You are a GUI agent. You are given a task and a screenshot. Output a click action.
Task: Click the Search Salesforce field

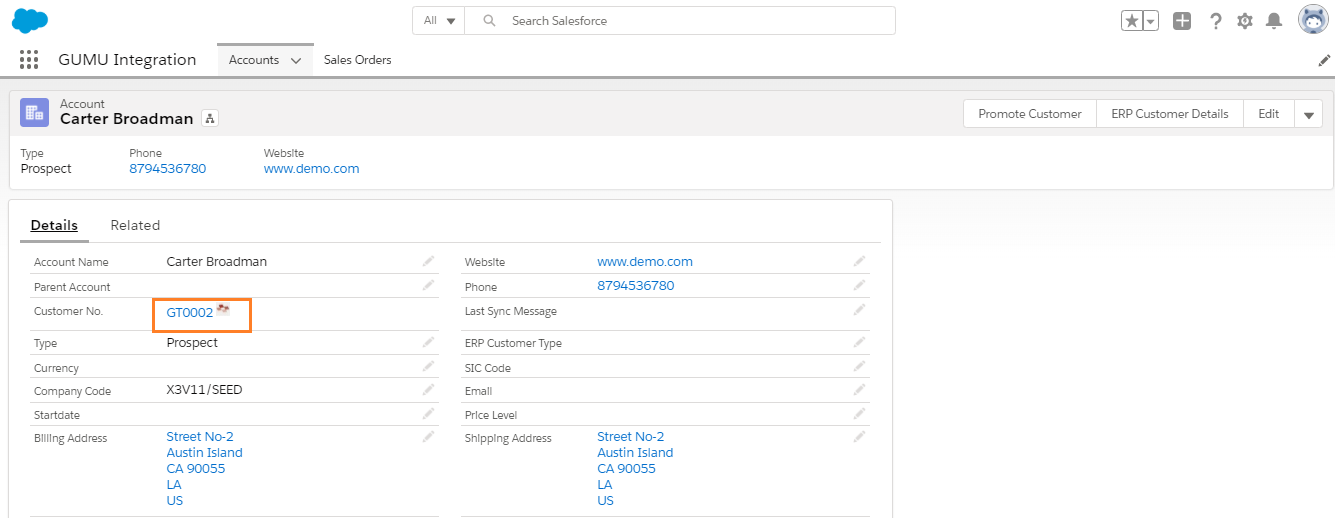click(681, 20)
